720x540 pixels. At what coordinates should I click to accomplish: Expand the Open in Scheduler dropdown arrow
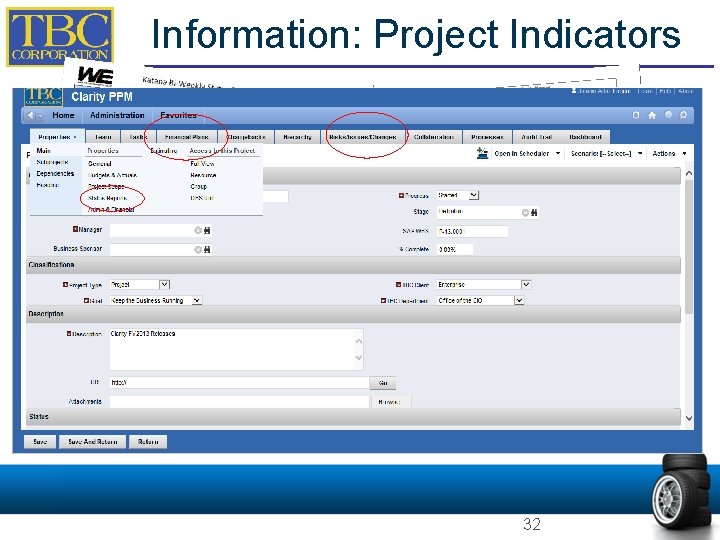click(558, 153)
